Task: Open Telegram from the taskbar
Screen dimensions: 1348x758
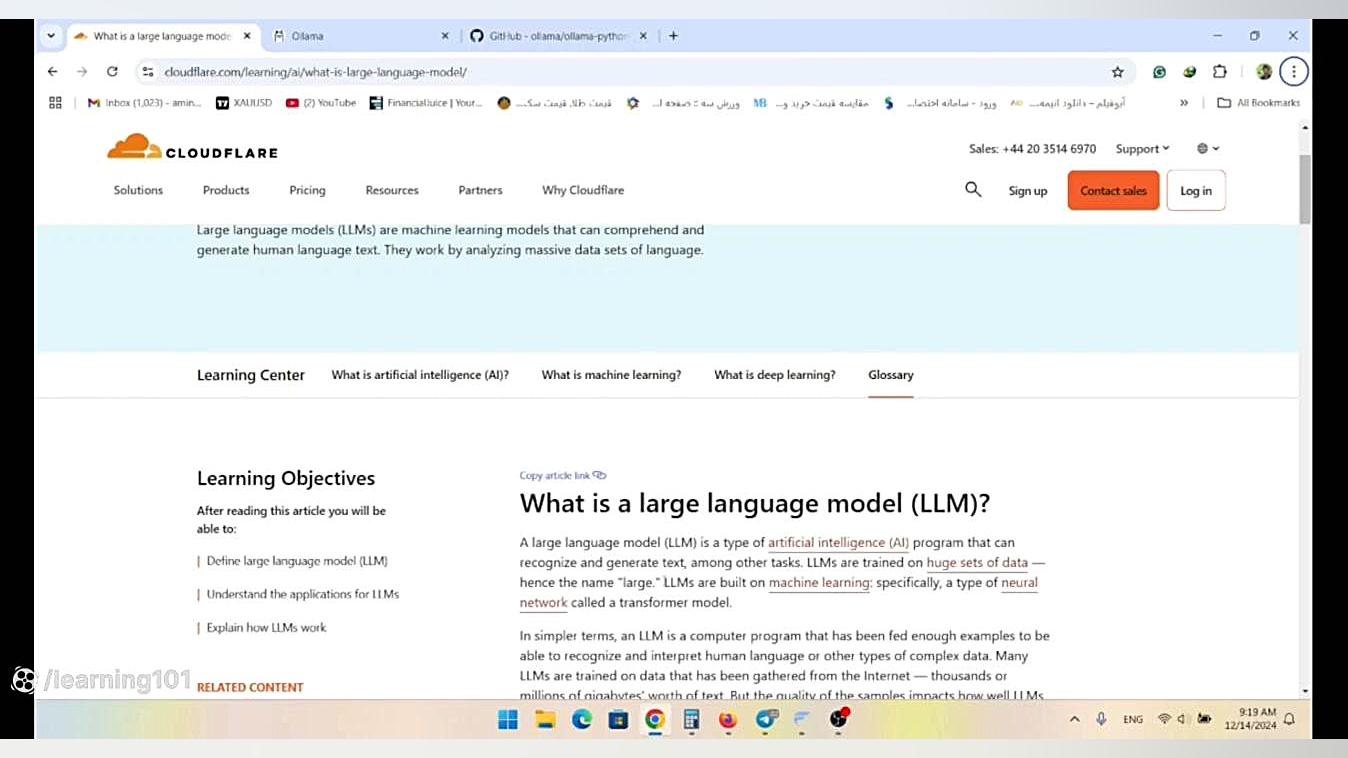Action: click(767, 719)
